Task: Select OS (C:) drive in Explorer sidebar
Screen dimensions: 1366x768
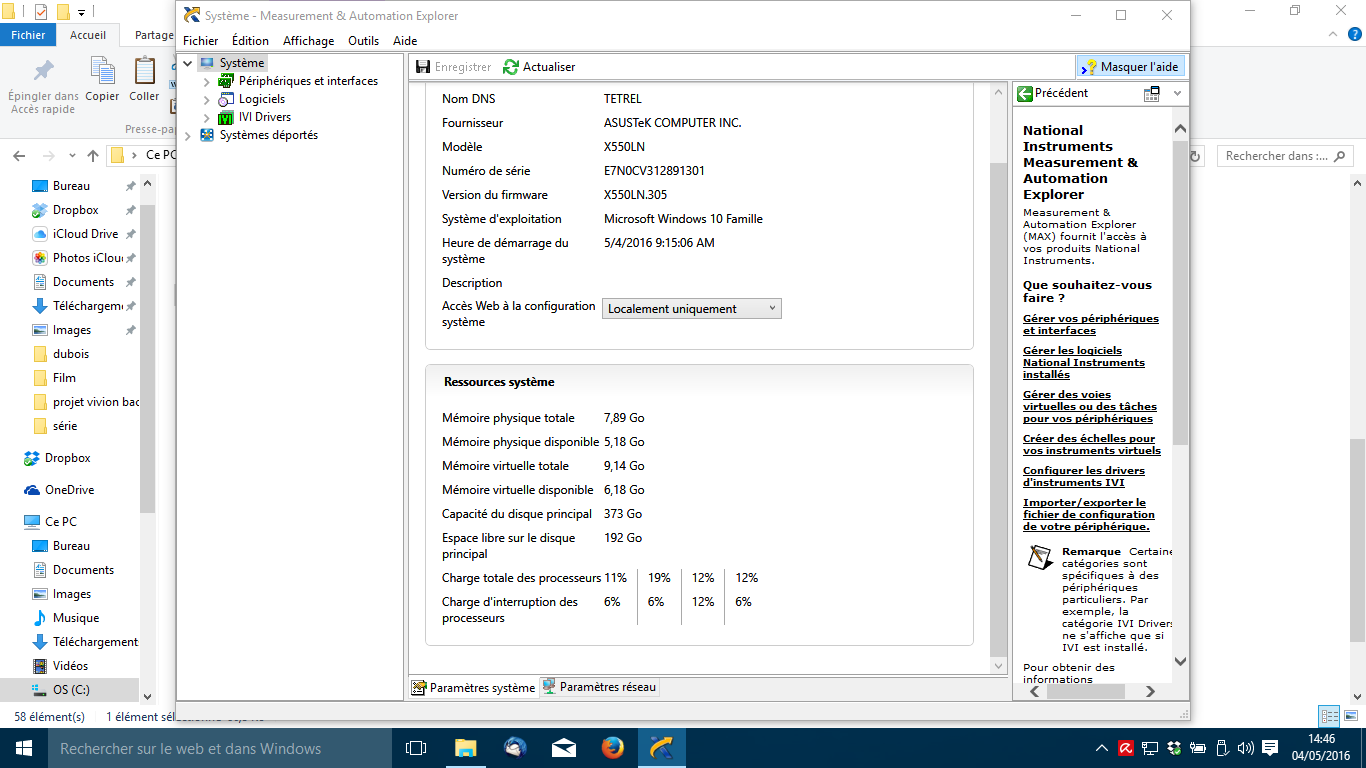Action: [x=72, y=690]
